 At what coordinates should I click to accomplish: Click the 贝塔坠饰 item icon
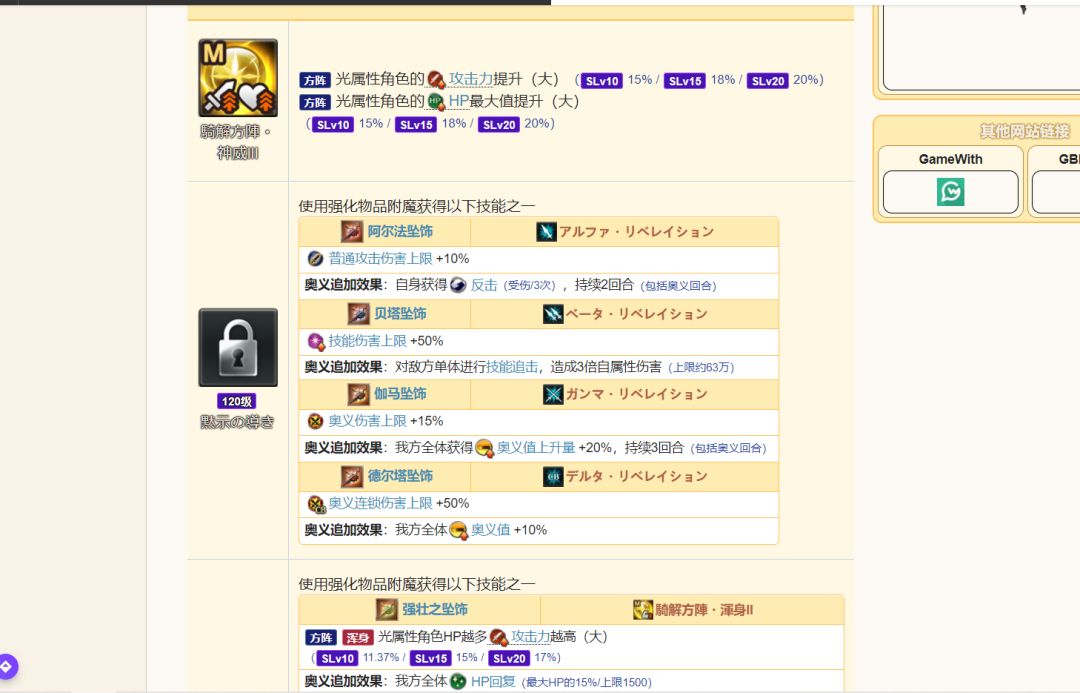(x=358, y=313)
